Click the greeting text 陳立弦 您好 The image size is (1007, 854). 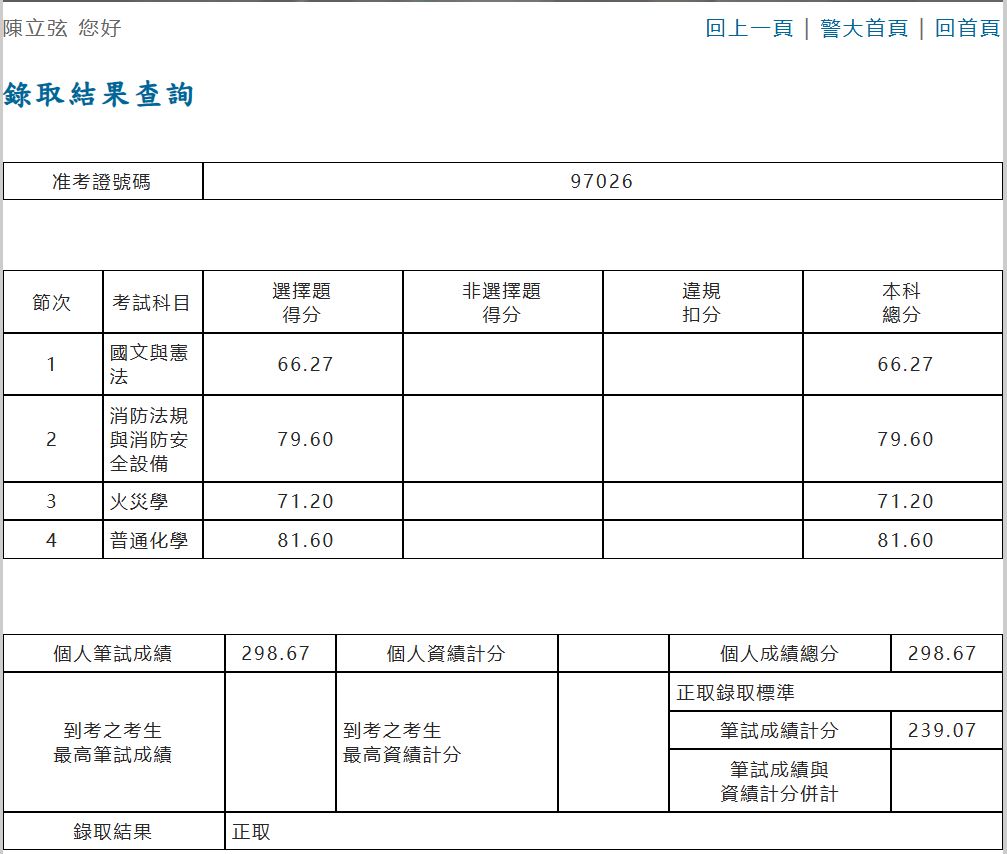(62, 28)
